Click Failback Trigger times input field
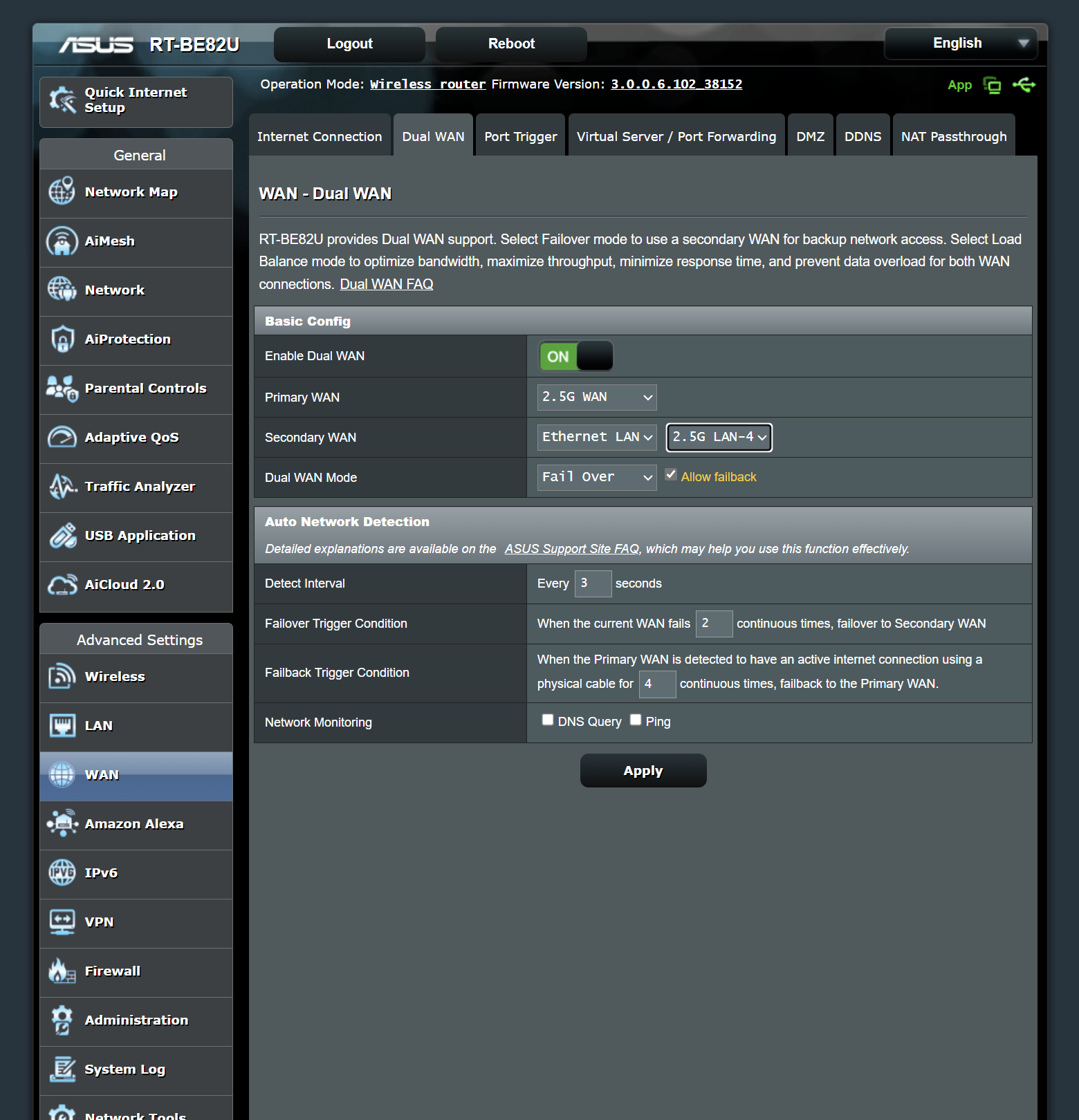The image size is (1079, 1120). [657, 684]
